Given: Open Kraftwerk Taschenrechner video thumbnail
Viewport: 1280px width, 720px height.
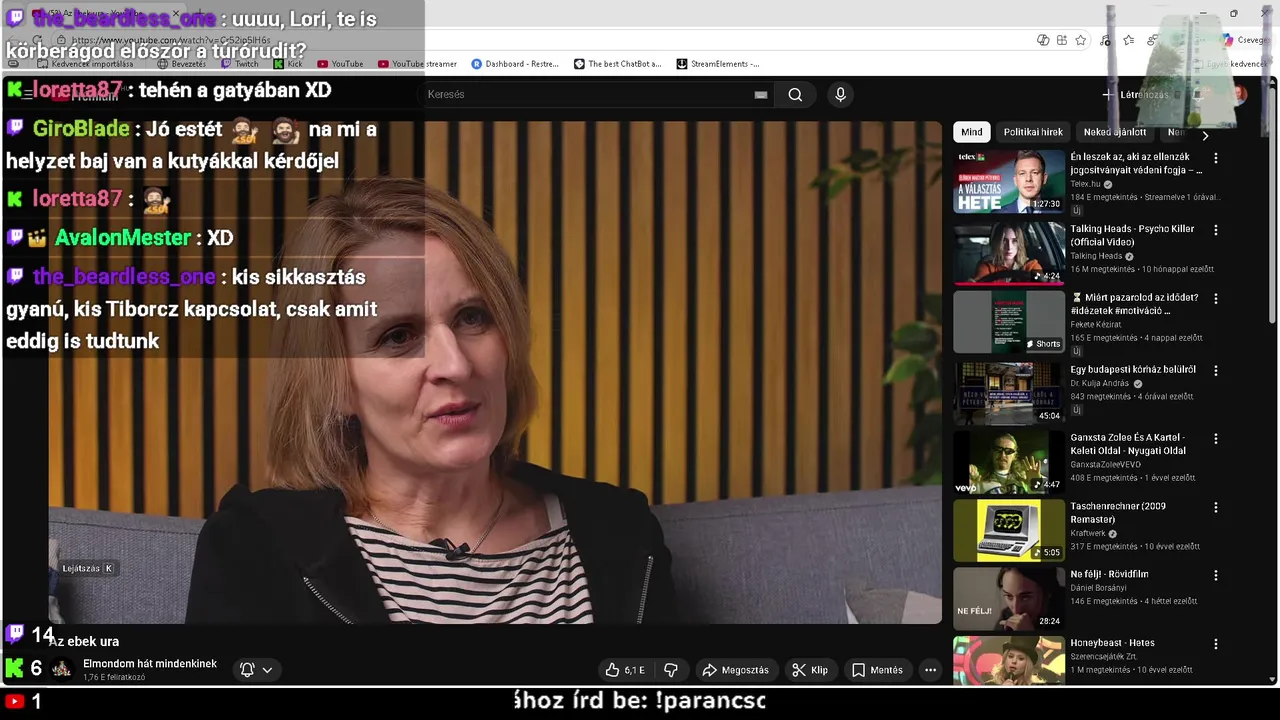Looking at the screenshot, I should pyautogui.click(x=1009, y=531).
